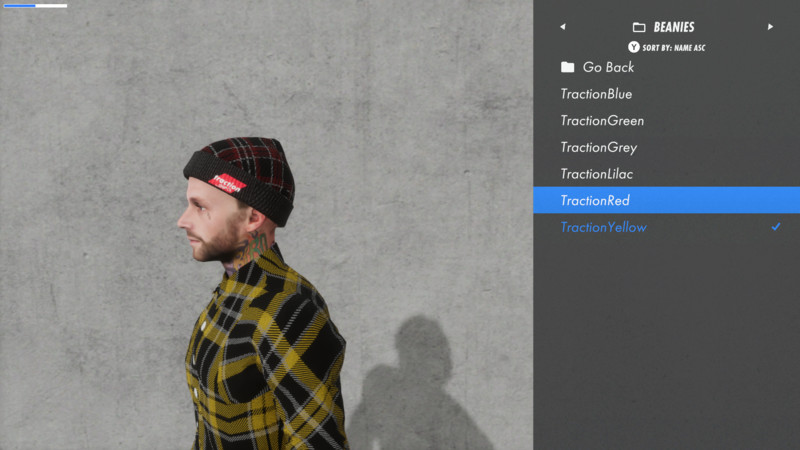
Task: Select the TractionBlue beanie
Action: 666,94
